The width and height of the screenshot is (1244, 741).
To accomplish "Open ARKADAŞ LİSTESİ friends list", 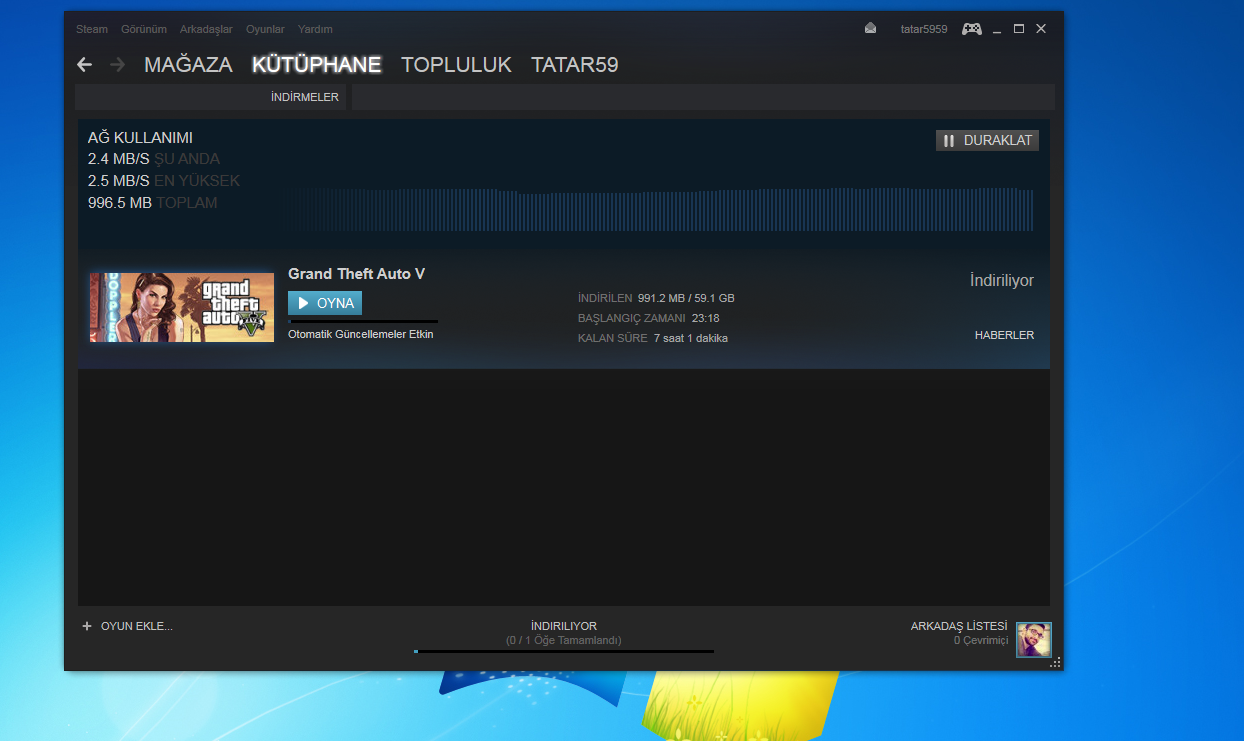I will (x=959, y=626).
